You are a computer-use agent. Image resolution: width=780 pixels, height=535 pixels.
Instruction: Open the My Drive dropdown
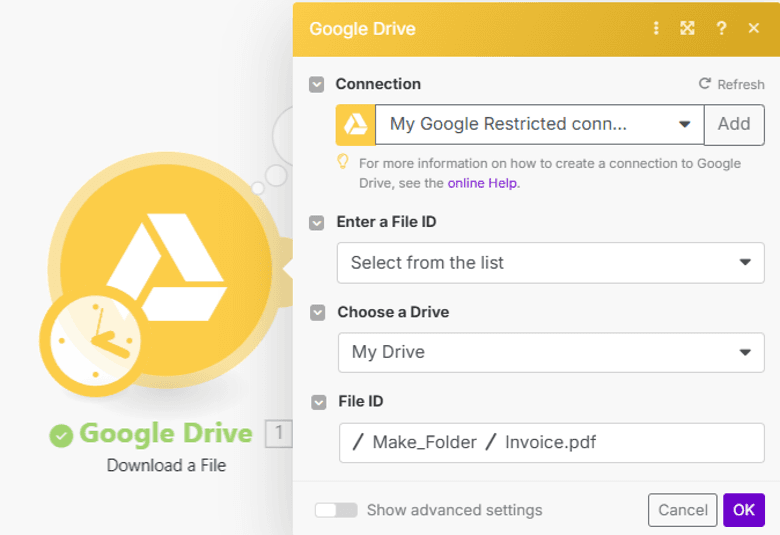click(744, 352)
